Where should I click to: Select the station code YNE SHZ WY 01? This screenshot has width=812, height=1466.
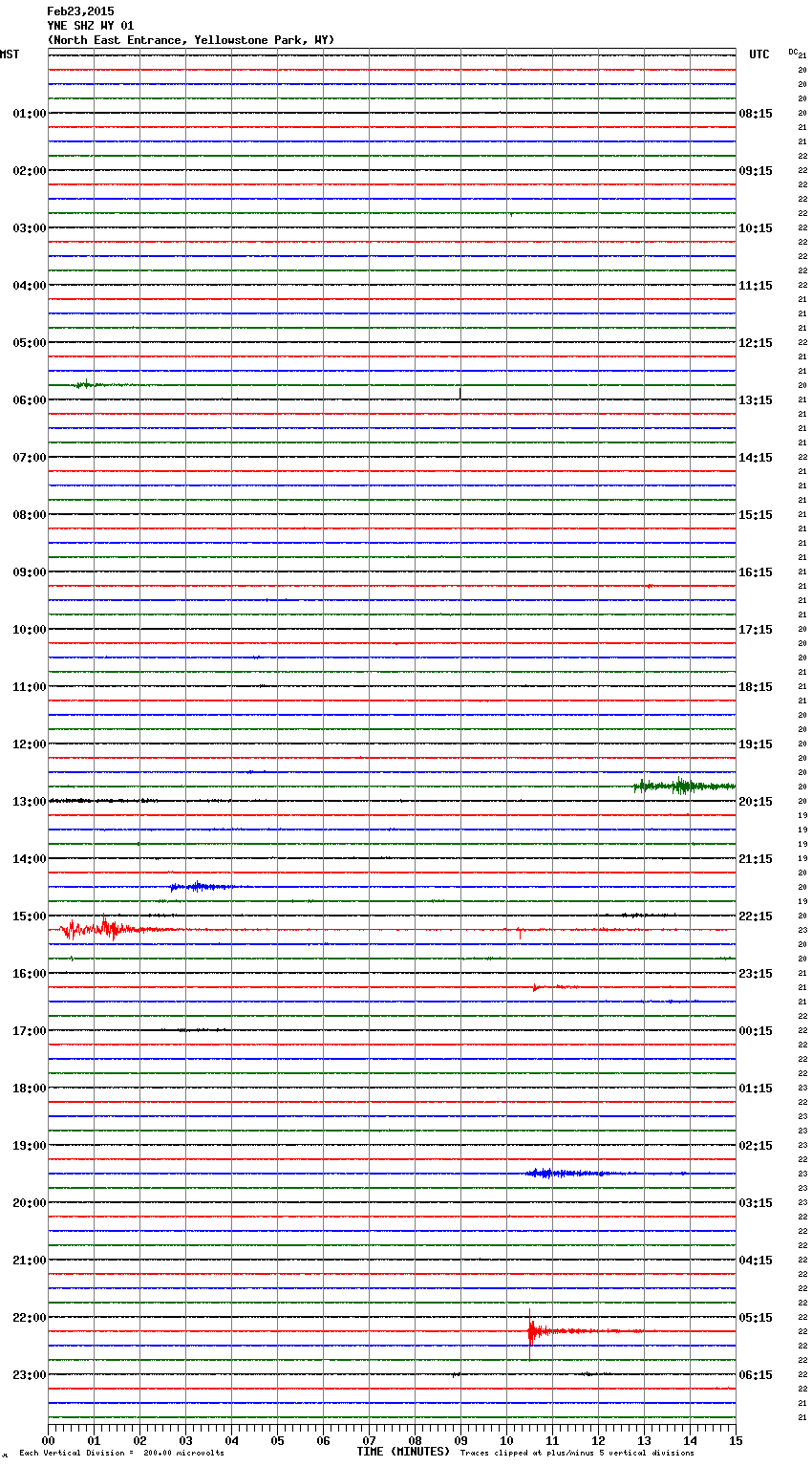point(91,26)
